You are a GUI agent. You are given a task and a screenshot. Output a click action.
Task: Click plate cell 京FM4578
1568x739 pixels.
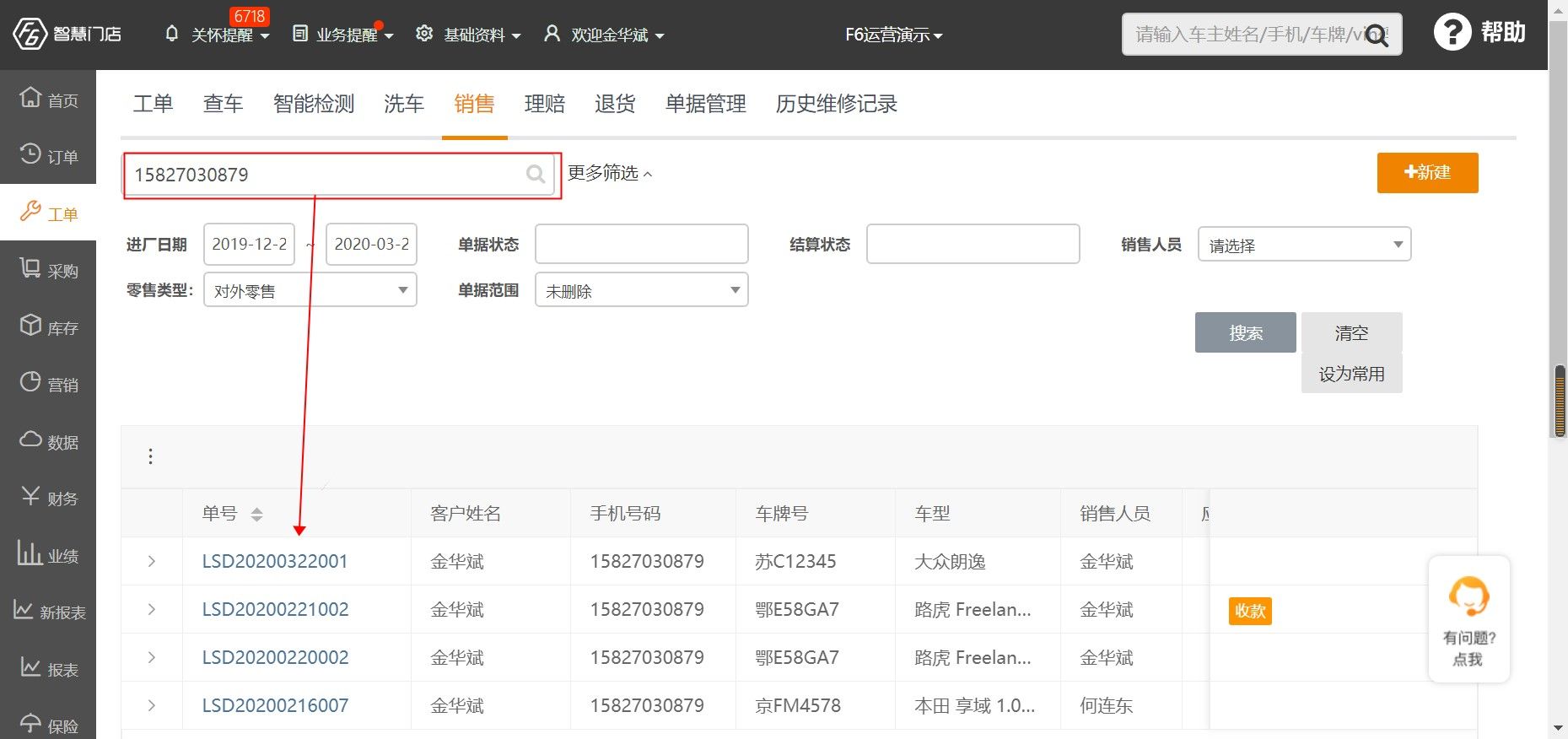pos(798,705)
